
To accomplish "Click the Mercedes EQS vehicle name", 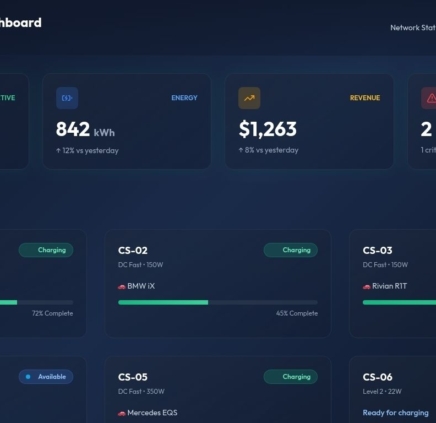I will [x=152, y=413].
